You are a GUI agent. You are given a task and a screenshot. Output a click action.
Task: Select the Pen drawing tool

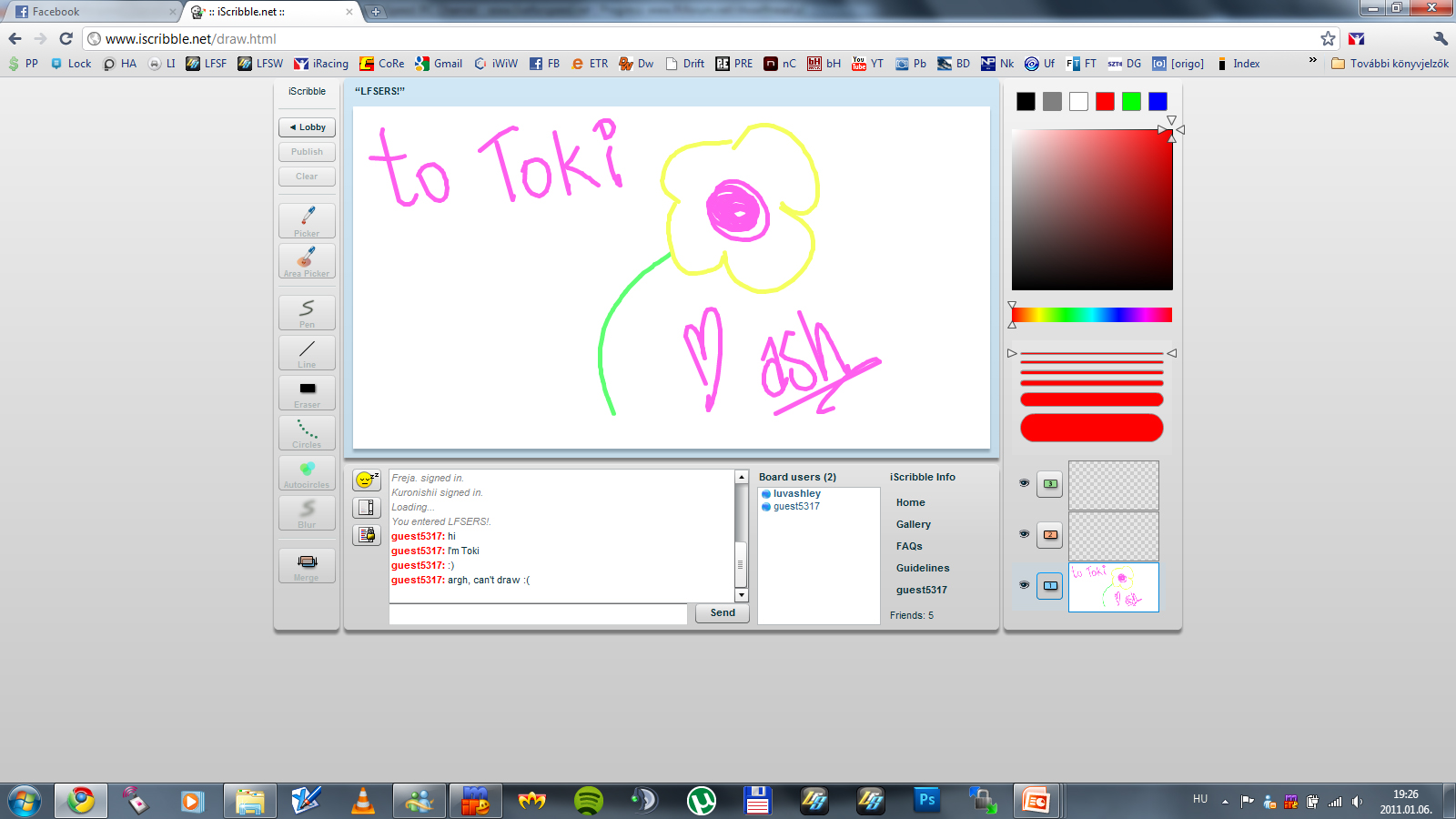[x=307, y=312]
